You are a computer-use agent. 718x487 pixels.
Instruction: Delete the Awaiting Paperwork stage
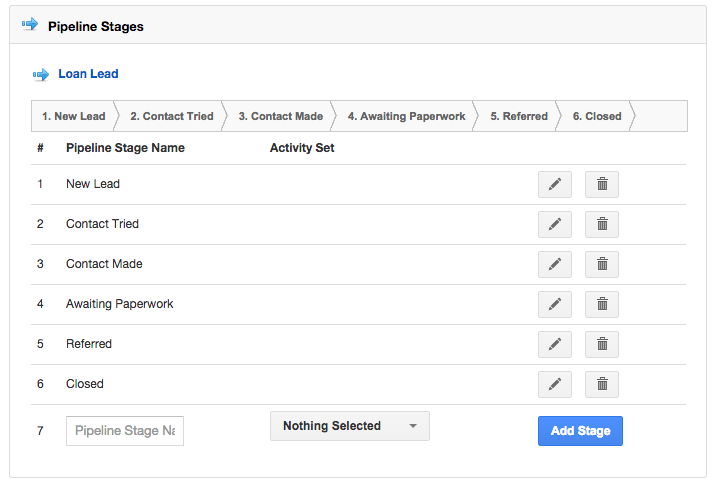[x=602, y=304]
